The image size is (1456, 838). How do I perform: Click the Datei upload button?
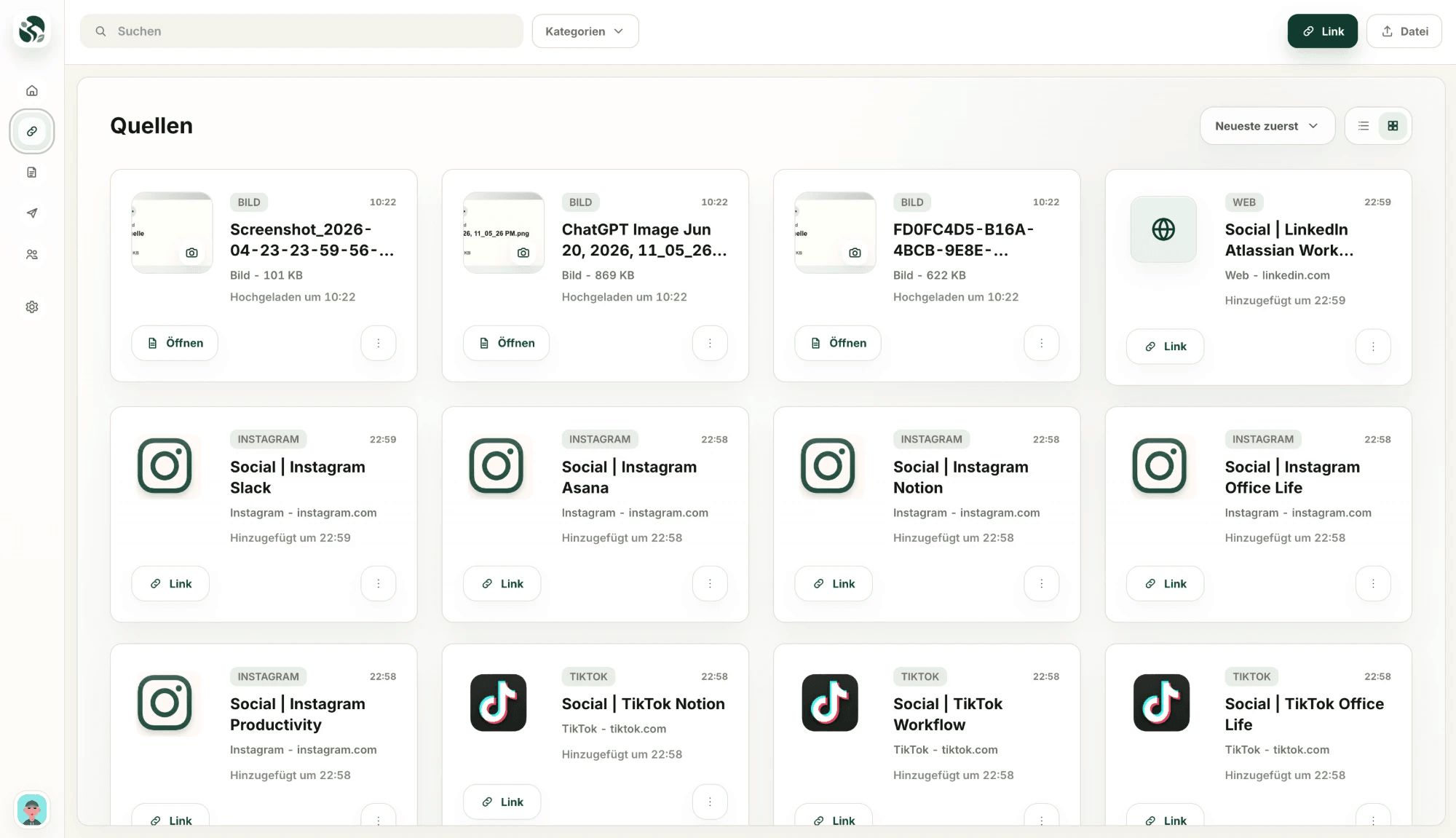click(x=1404, y=31)
